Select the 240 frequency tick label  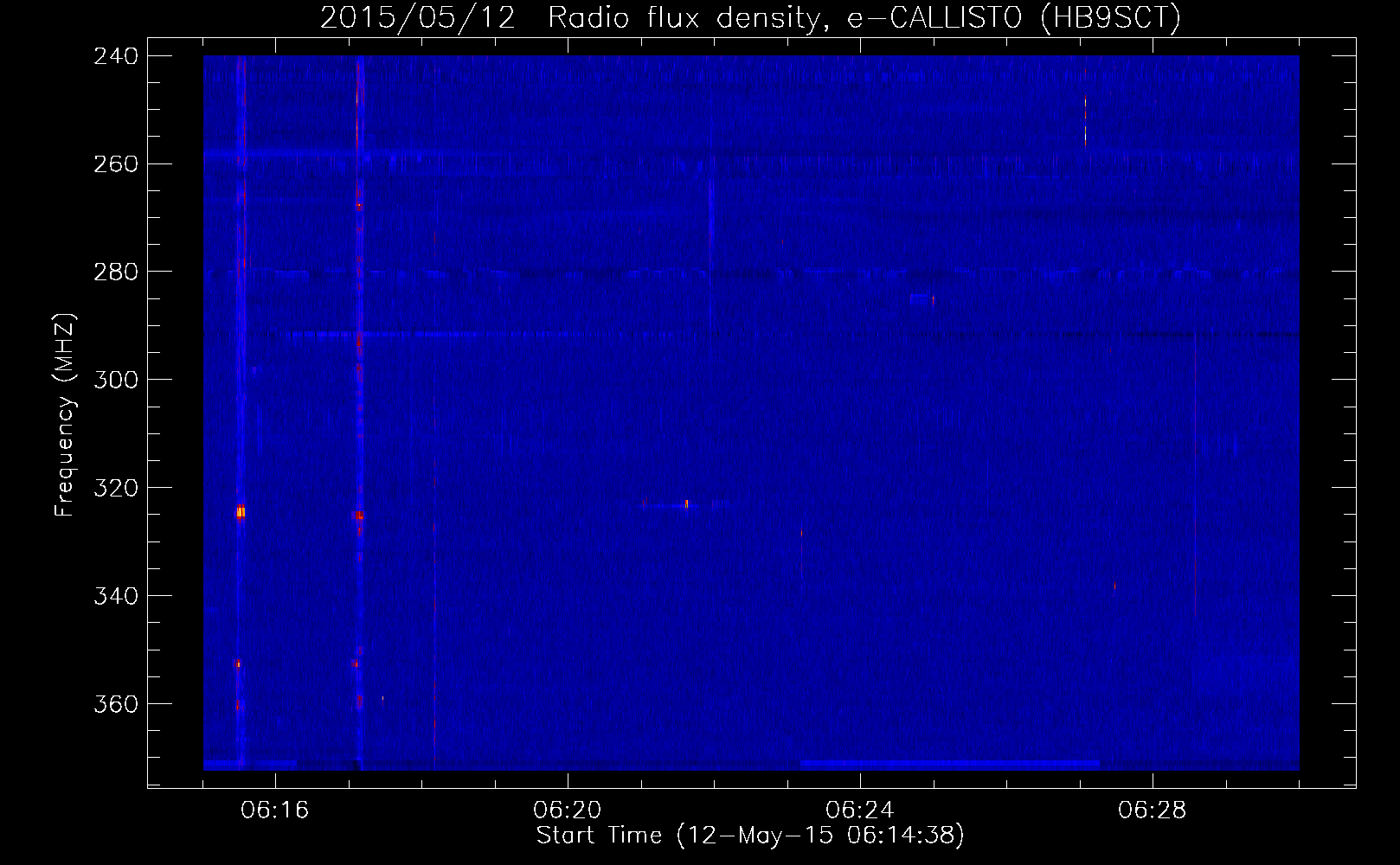(x=116, y=56)
